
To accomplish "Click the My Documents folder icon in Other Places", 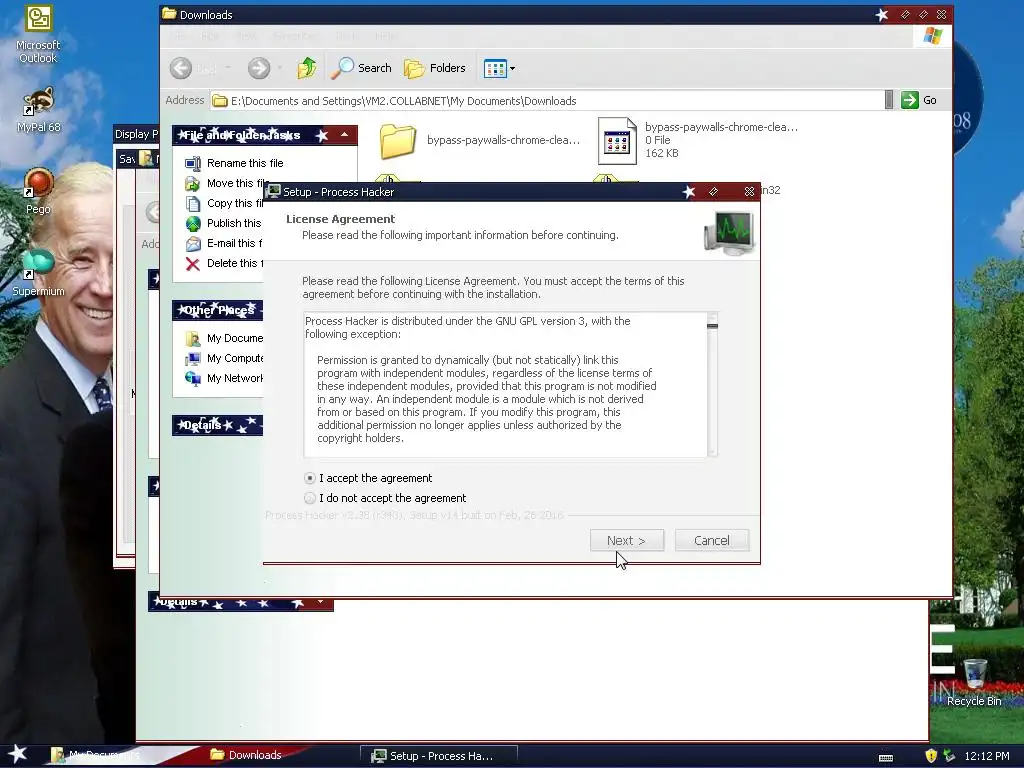I will tap(193, 338).
